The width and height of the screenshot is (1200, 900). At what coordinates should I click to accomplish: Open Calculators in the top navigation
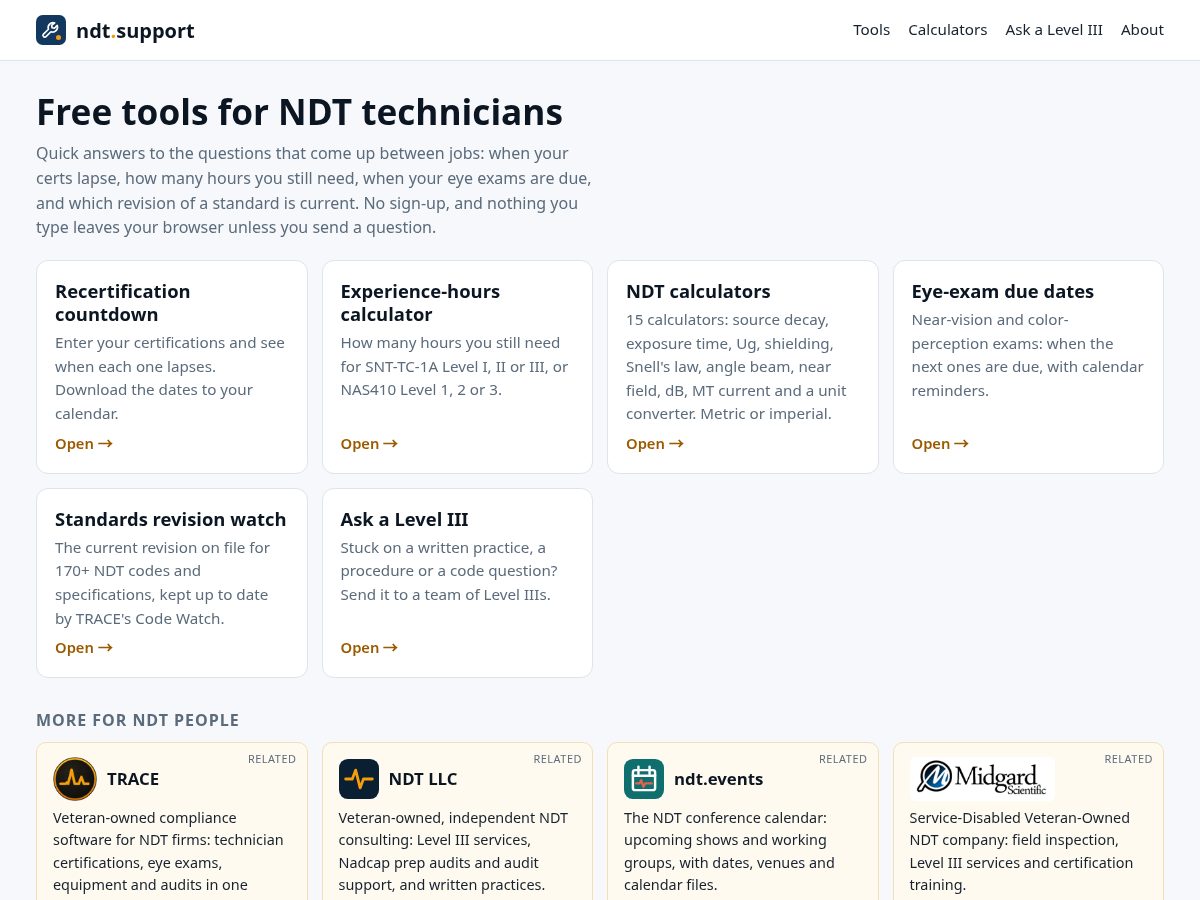(947, 30)
